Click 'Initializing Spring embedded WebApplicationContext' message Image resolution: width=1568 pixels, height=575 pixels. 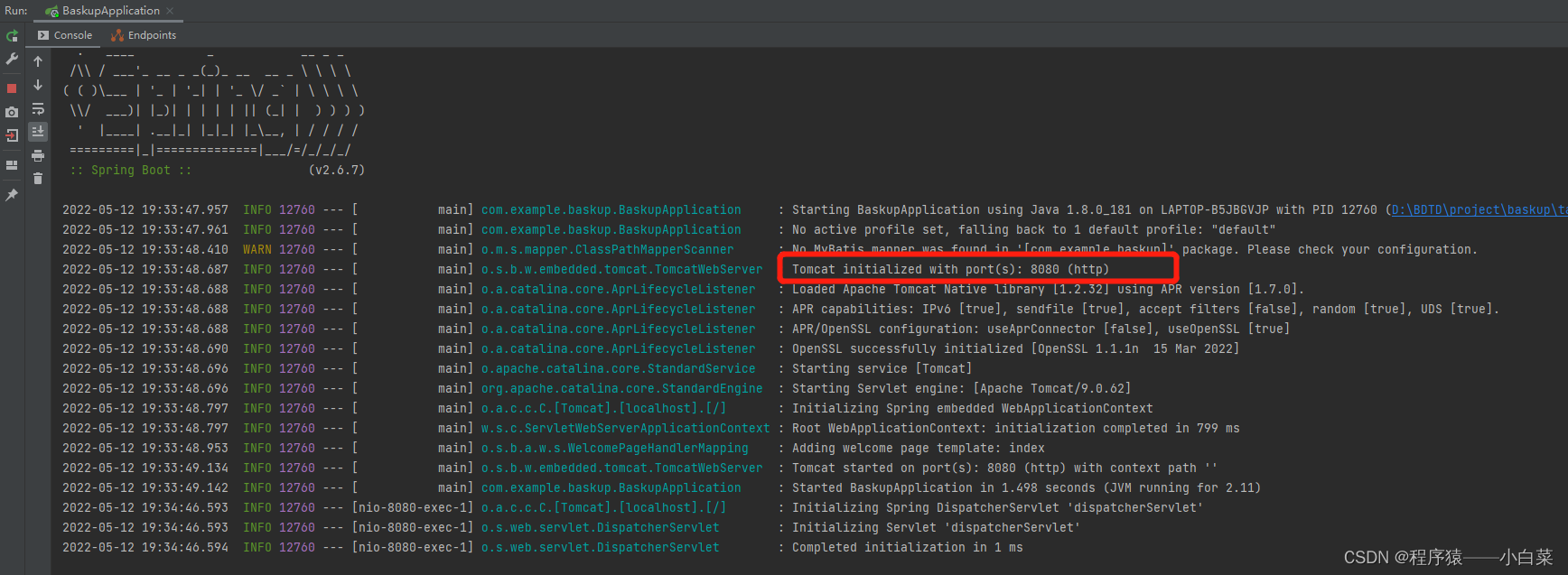972,408
